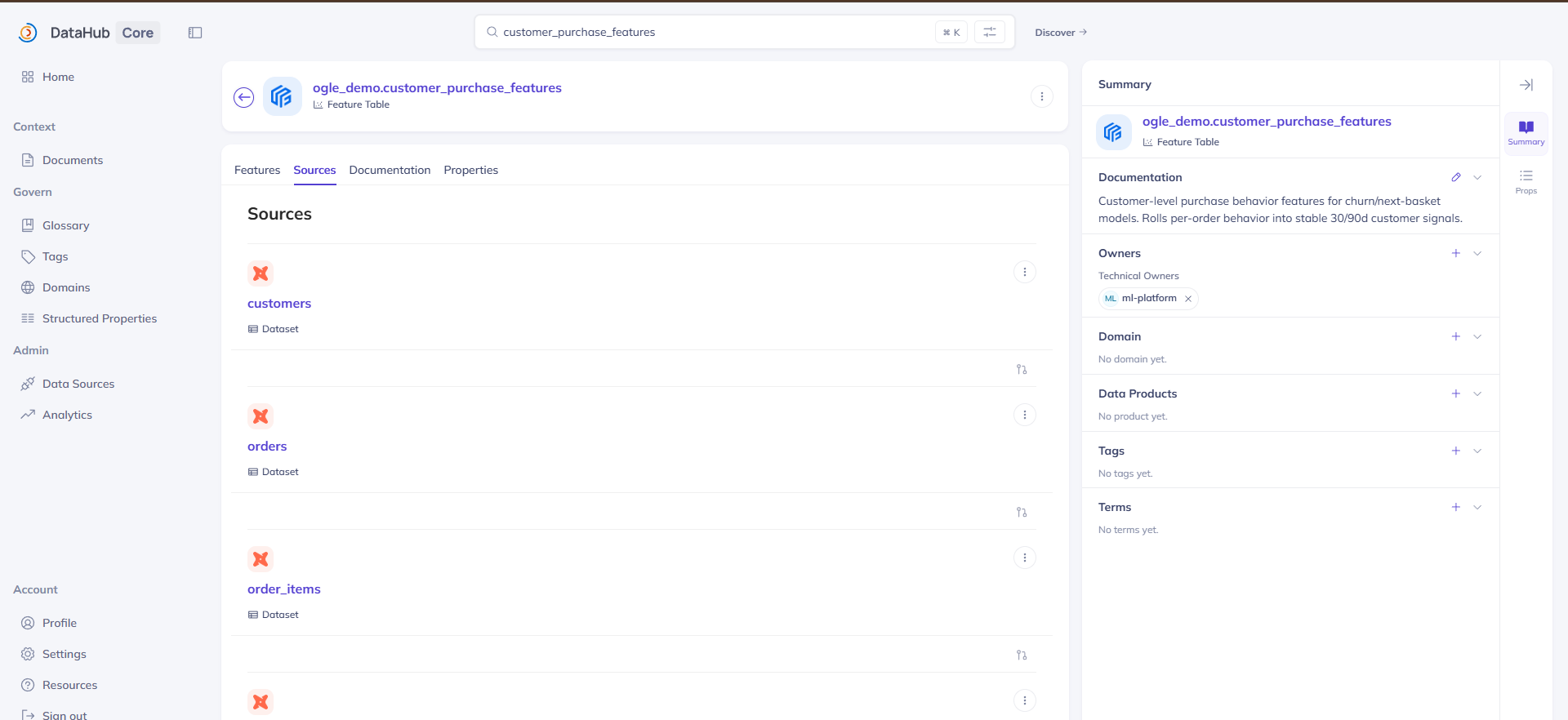Open the Properties tab
Screen dimensions: 1568x720
tap(470, 170)
